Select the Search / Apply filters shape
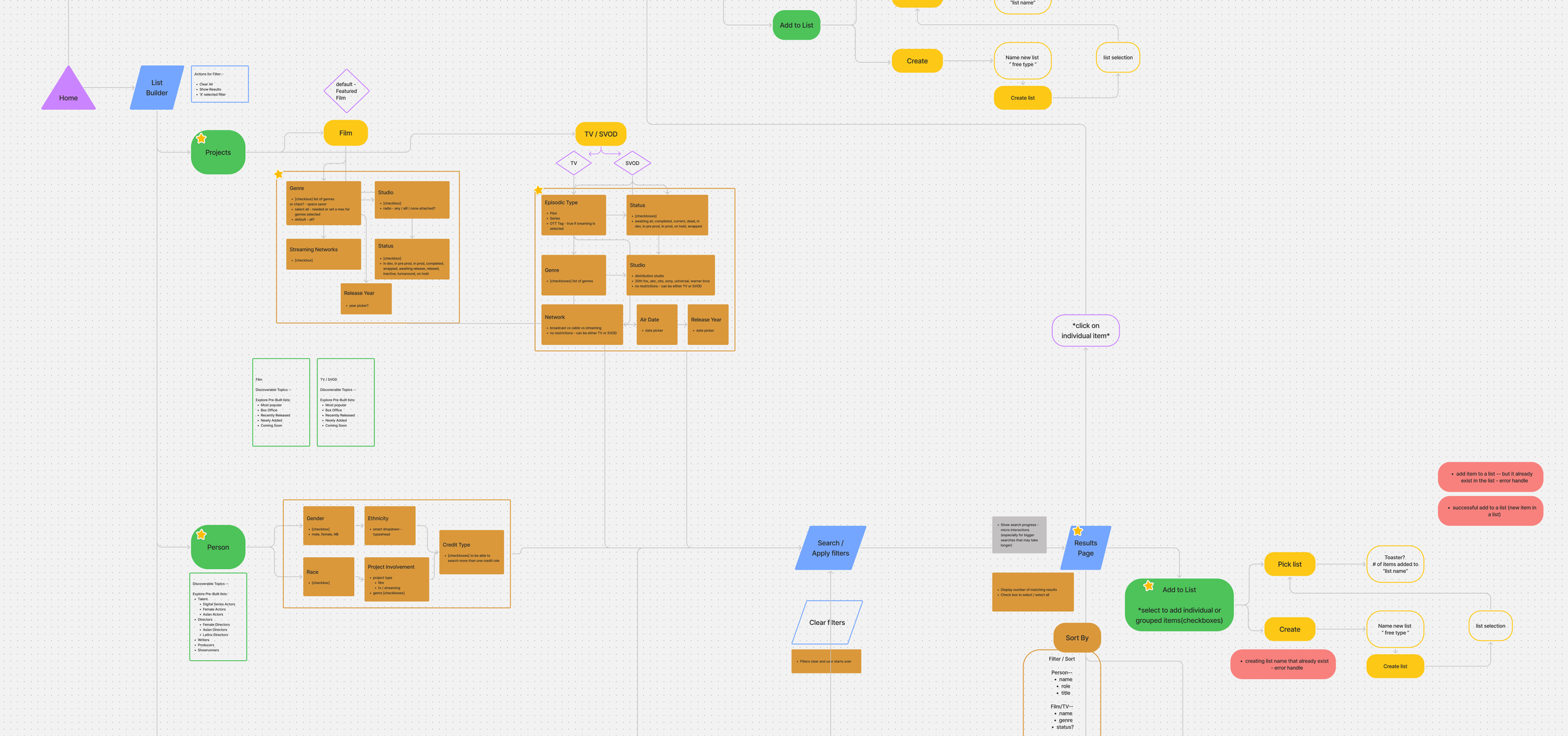 830,548
